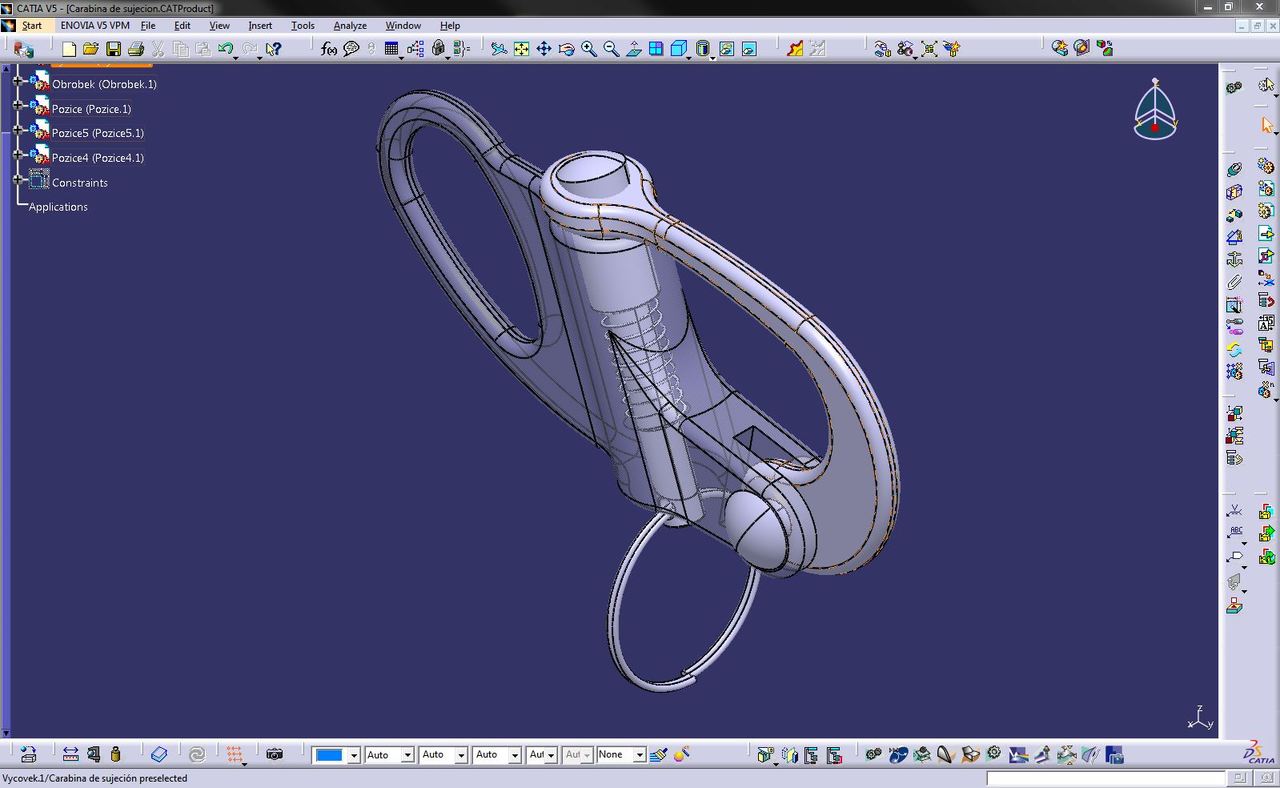Open the Help menu
The width and height of the screenshot is (1280, 788).
[x=450, y=25]
